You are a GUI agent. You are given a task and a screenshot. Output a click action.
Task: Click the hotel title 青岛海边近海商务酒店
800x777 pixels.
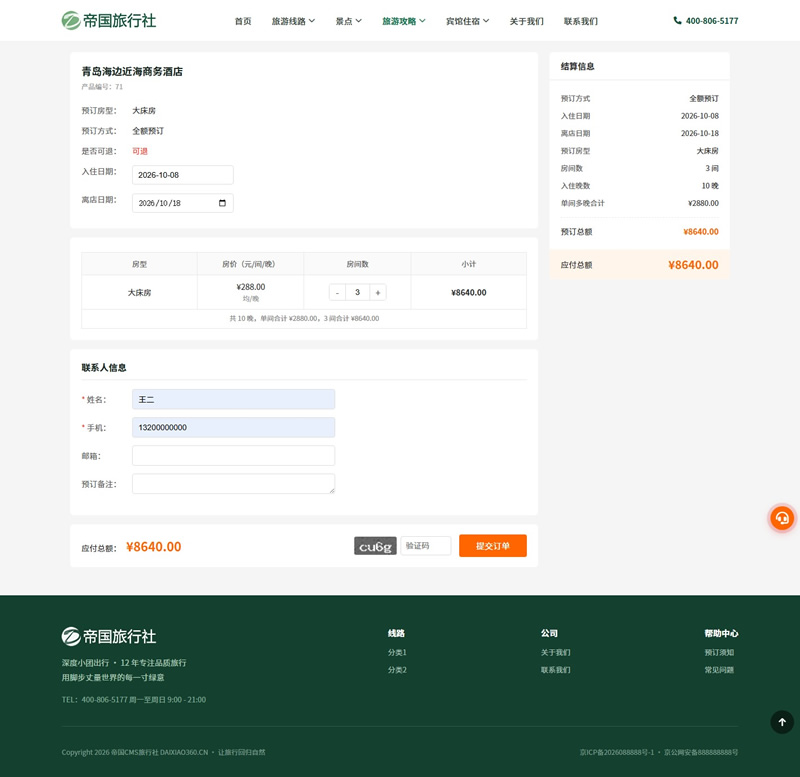point(132,71)
